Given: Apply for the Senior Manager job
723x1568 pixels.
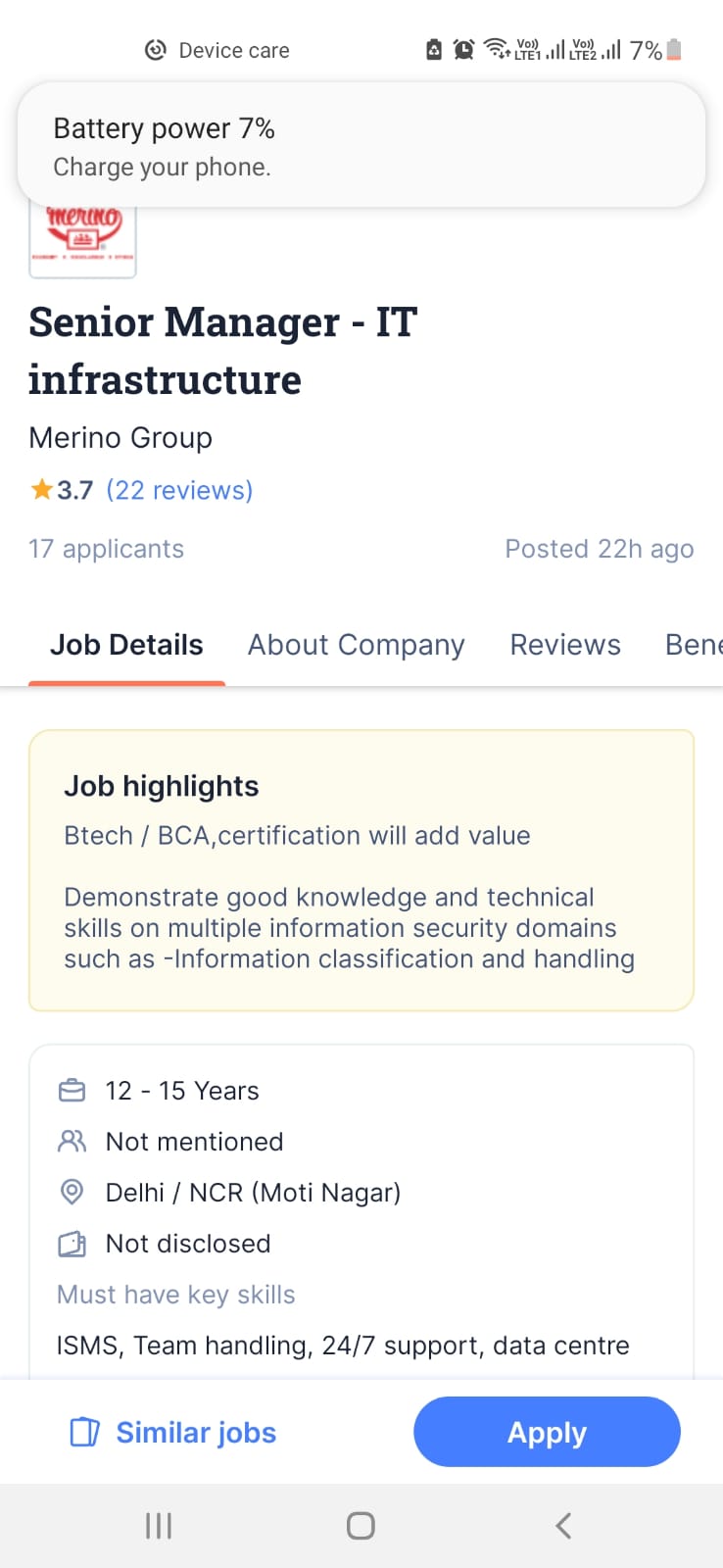Looking at the screenshot, I should (x=547, y=1432).
